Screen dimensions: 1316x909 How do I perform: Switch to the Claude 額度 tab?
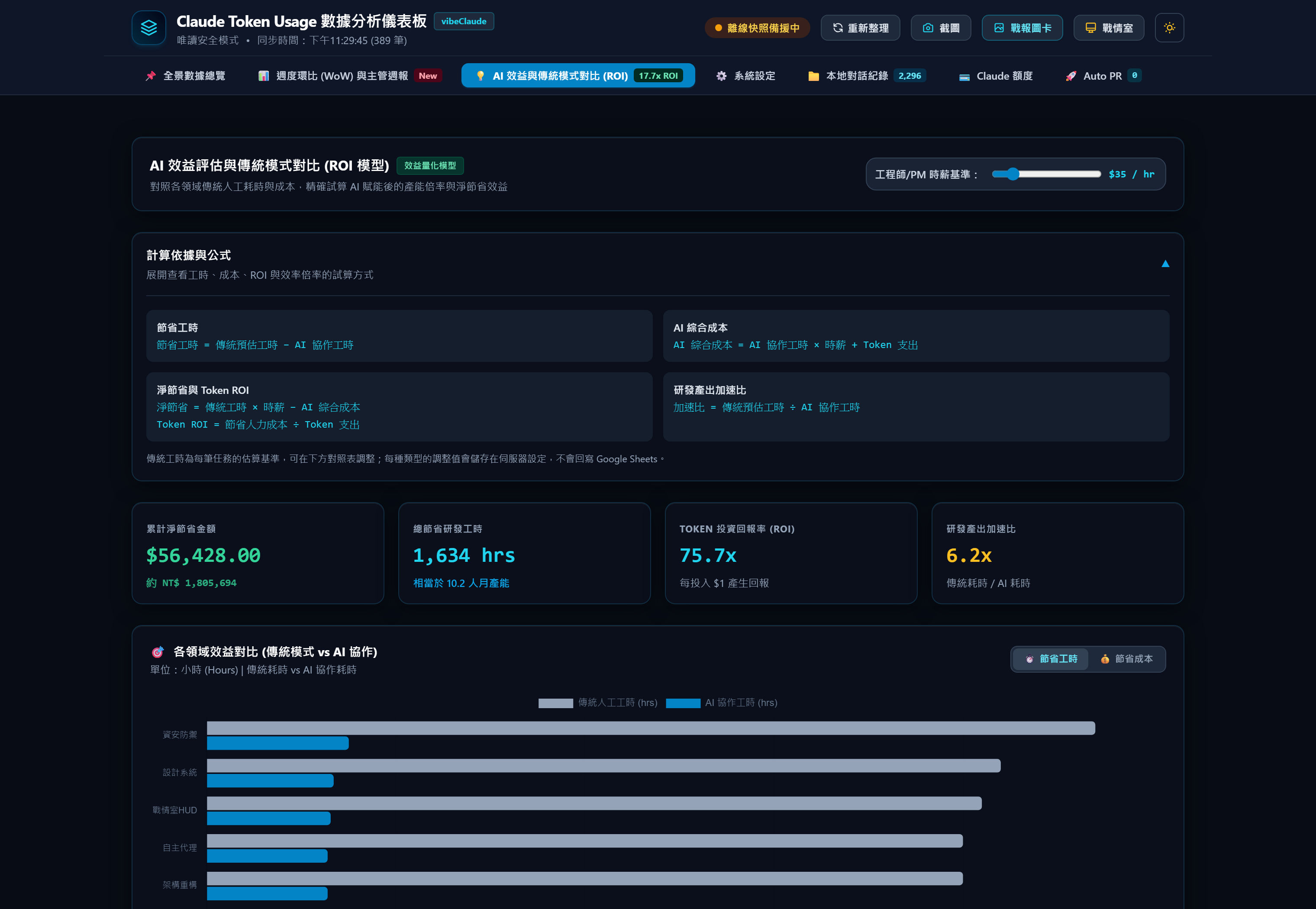point(996,76)
